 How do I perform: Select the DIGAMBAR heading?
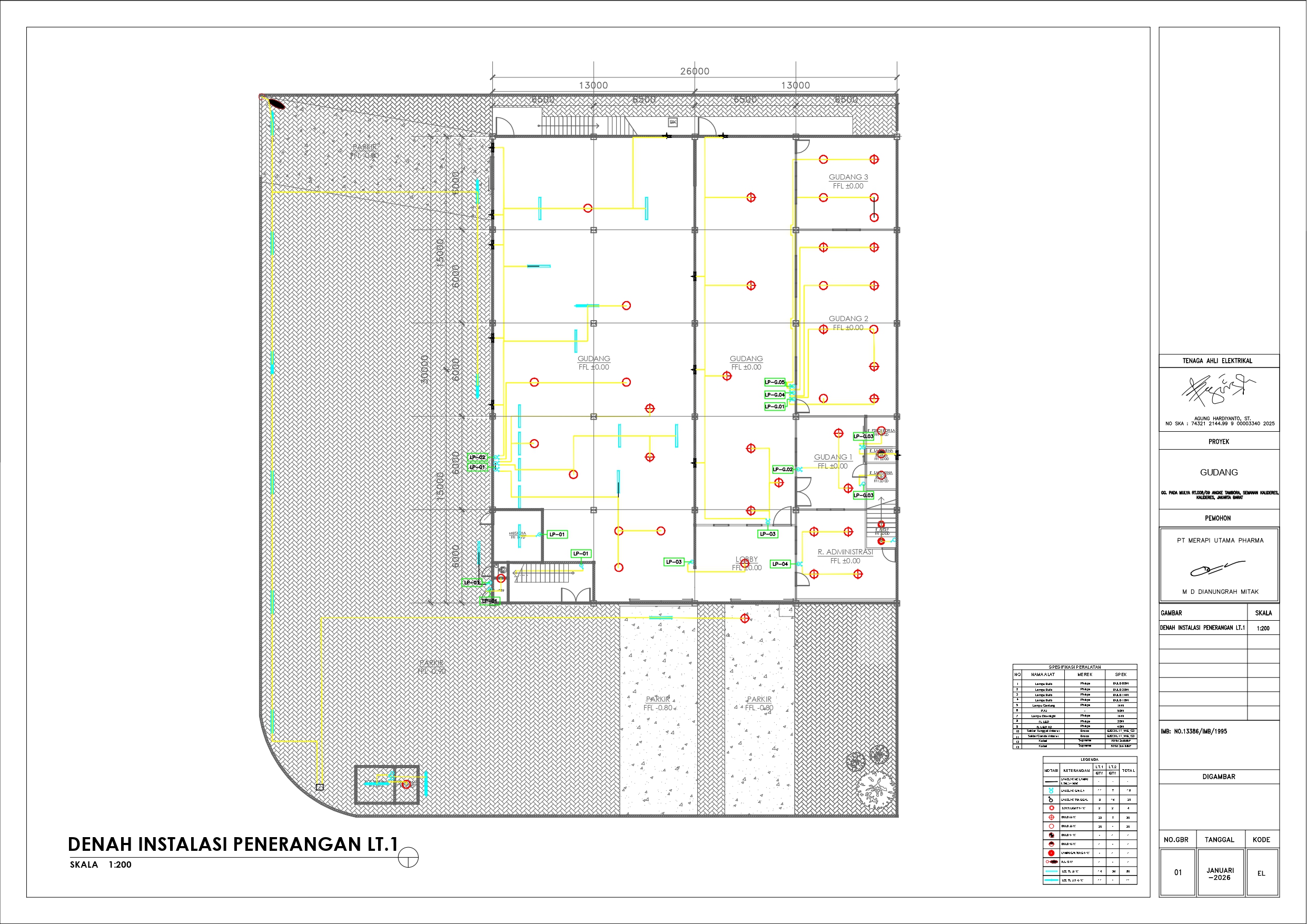click(x=1219, y=777)
